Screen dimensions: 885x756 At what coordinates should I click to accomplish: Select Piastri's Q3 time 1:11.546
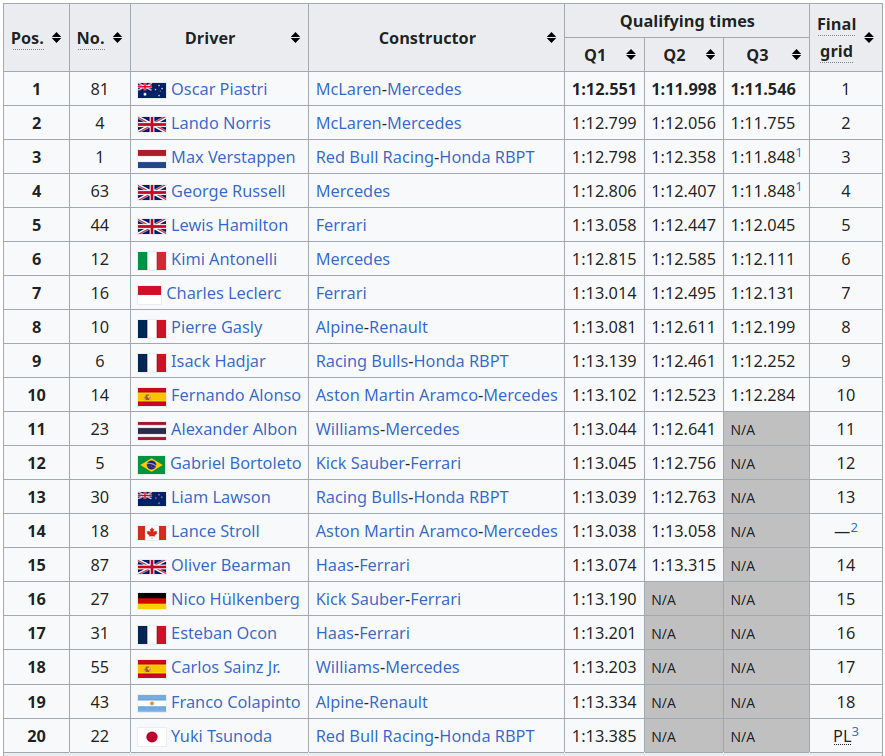(x=763, y=89)
